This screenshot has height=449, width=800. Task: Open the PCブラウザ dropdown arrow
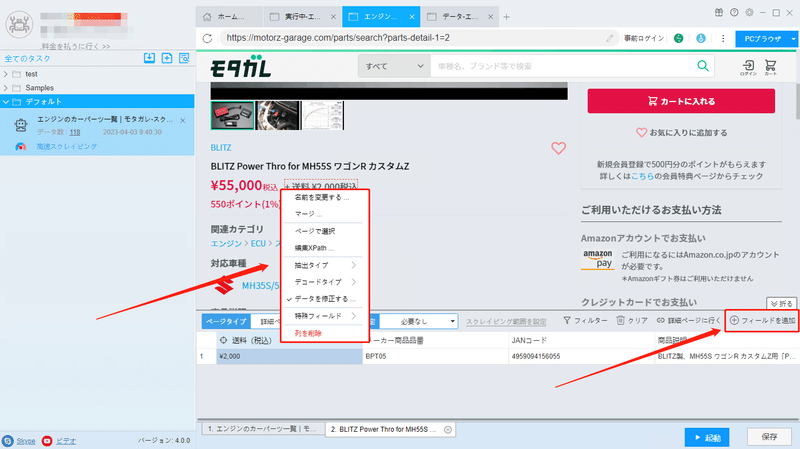pos(793,39)
